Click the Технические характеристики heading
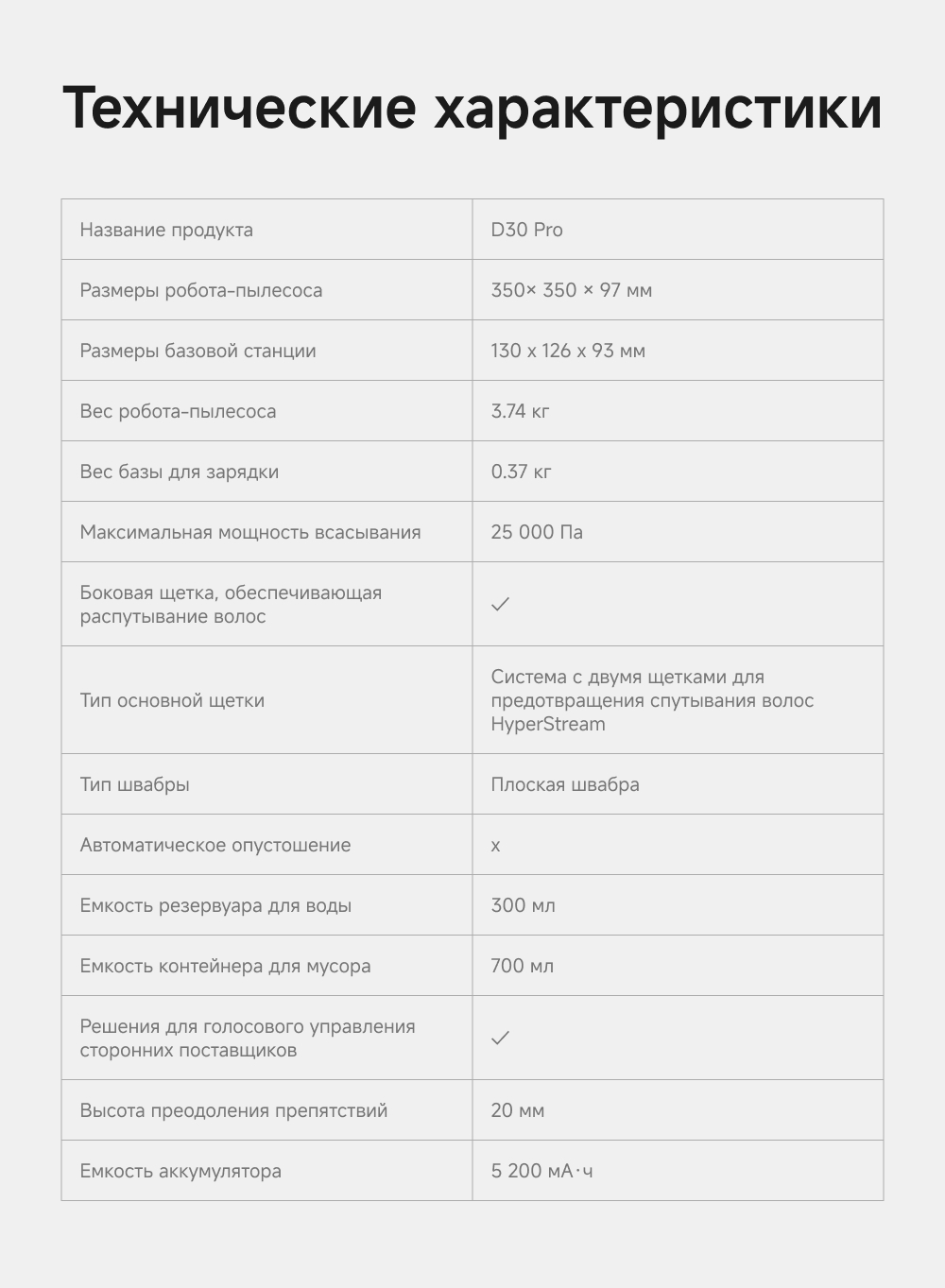This screenshot has width=945, height=1288. pos(472,108)
